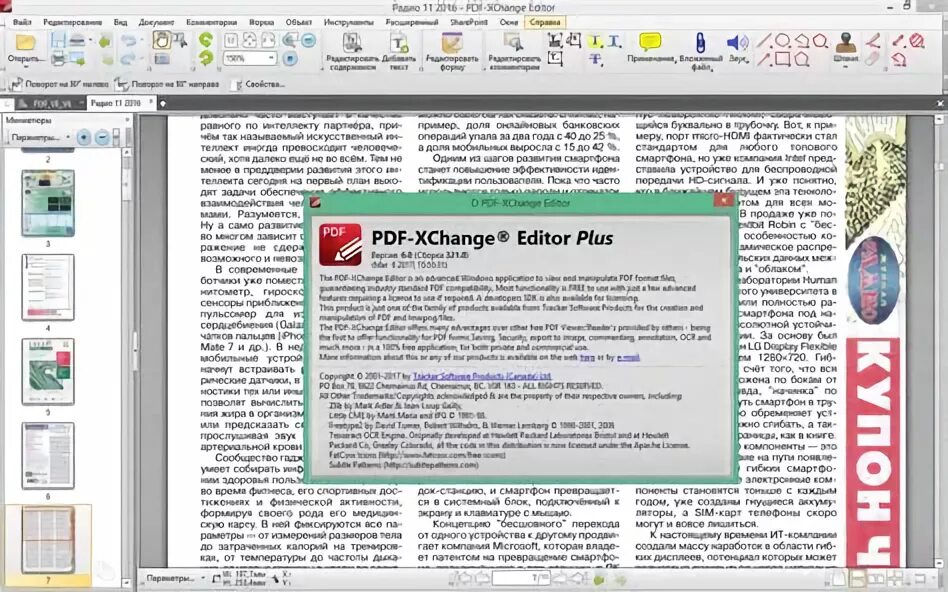The height and width of the screenshot is (592, 948).
Task: Click the Undo arrow icon
Action: [128, 41]
